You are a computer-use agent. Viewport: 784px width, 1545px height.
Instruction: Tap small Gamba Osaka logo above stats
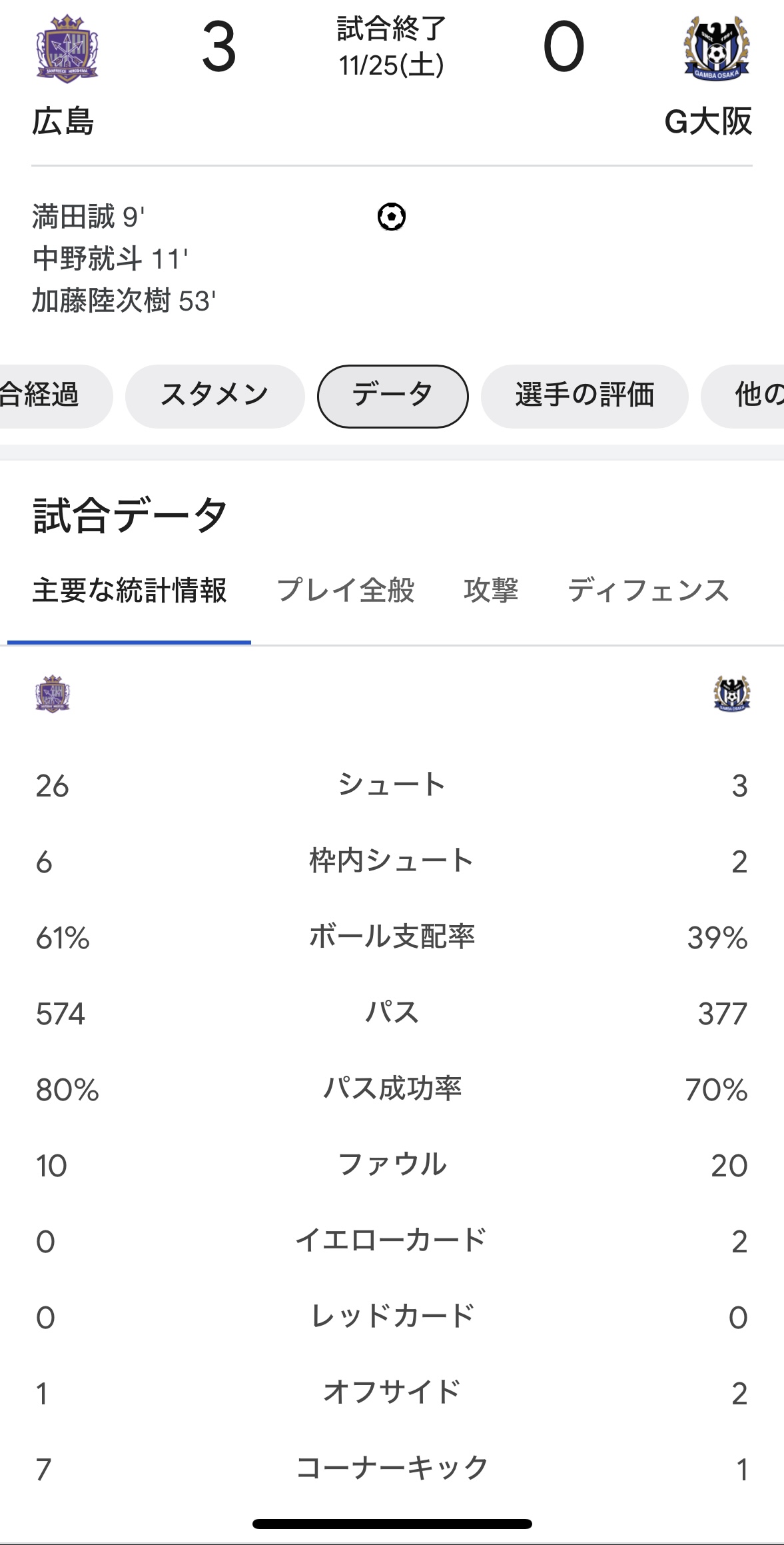pyautogui.click(x=731, y=693)
